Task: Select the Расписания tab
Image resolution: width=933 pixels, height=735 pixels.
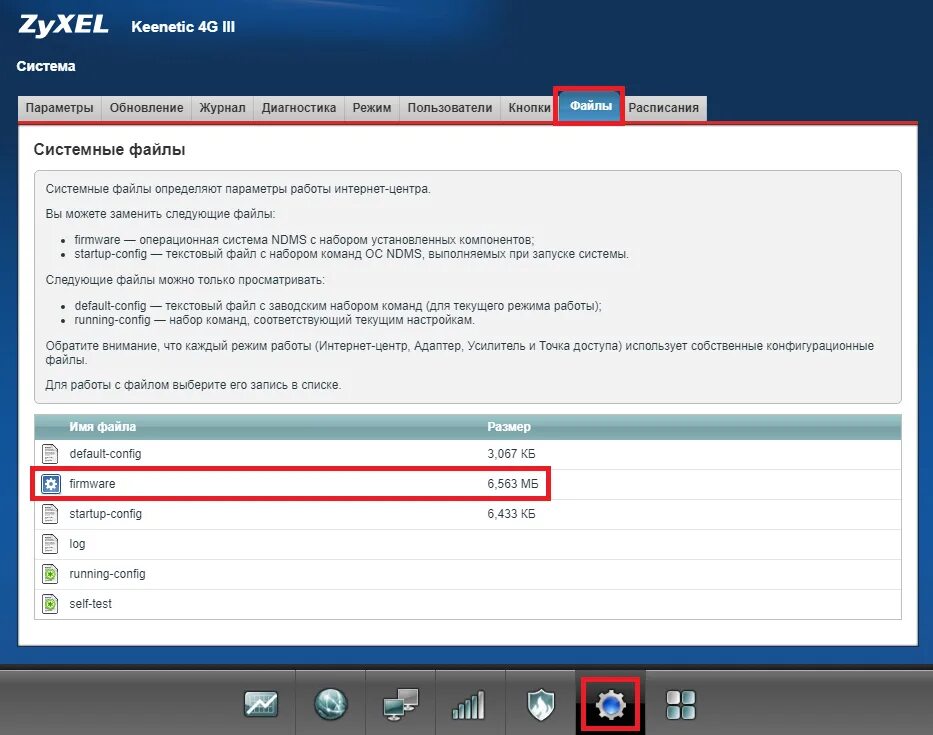Action: (x=664, y=107)
